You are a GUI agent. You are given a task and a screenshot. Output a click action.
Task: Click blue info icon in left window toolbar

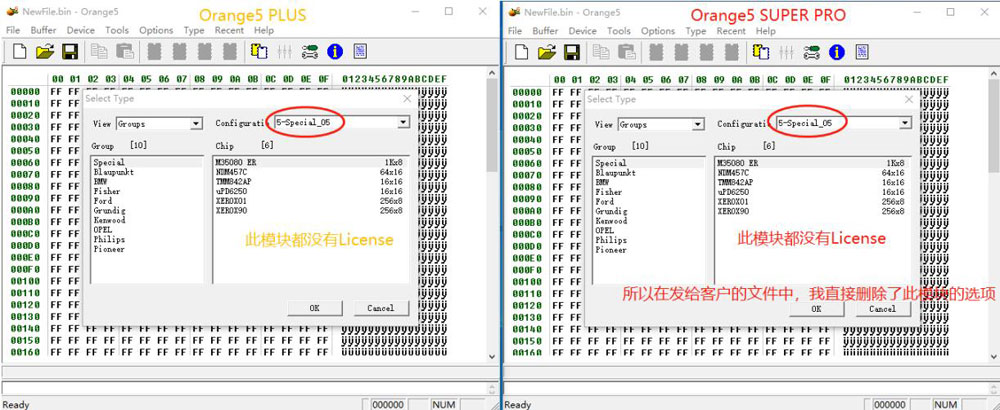(x=335, y=51)
